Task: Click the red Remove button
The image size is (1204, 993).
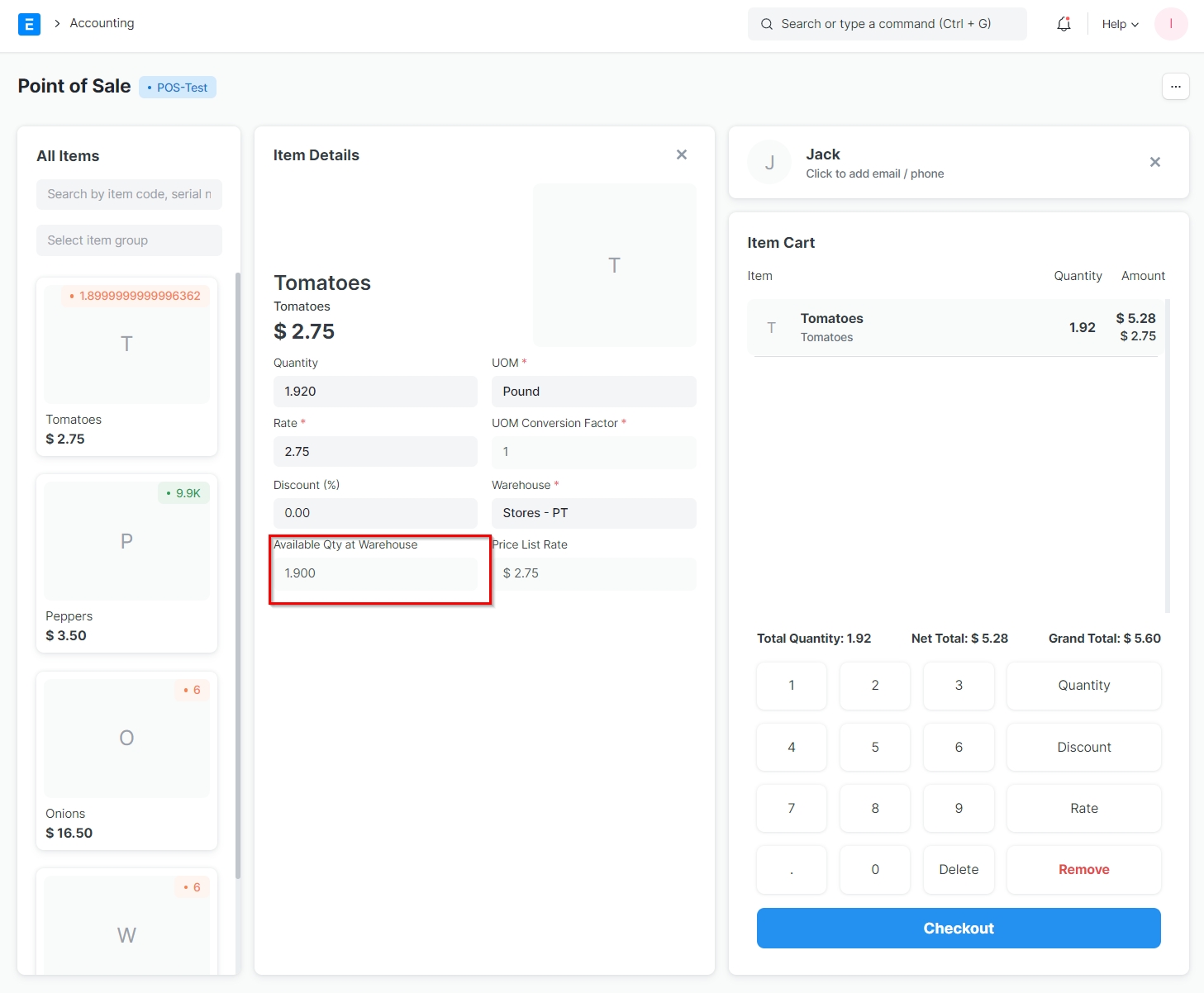Action: tap(1083, 869)
